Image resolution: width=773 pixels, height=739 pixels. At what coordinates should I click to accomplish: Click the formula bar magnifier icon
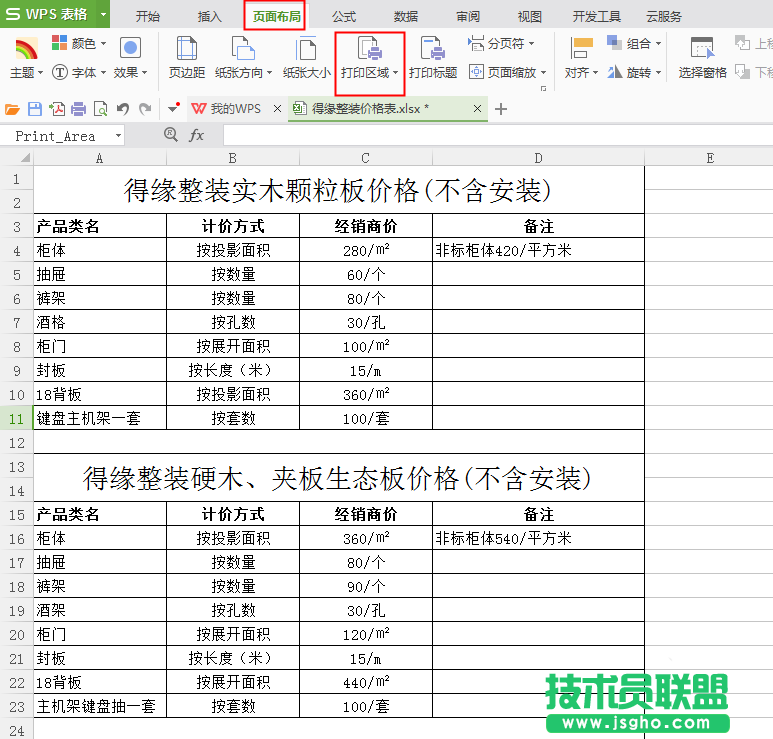(x=171, y=135)
